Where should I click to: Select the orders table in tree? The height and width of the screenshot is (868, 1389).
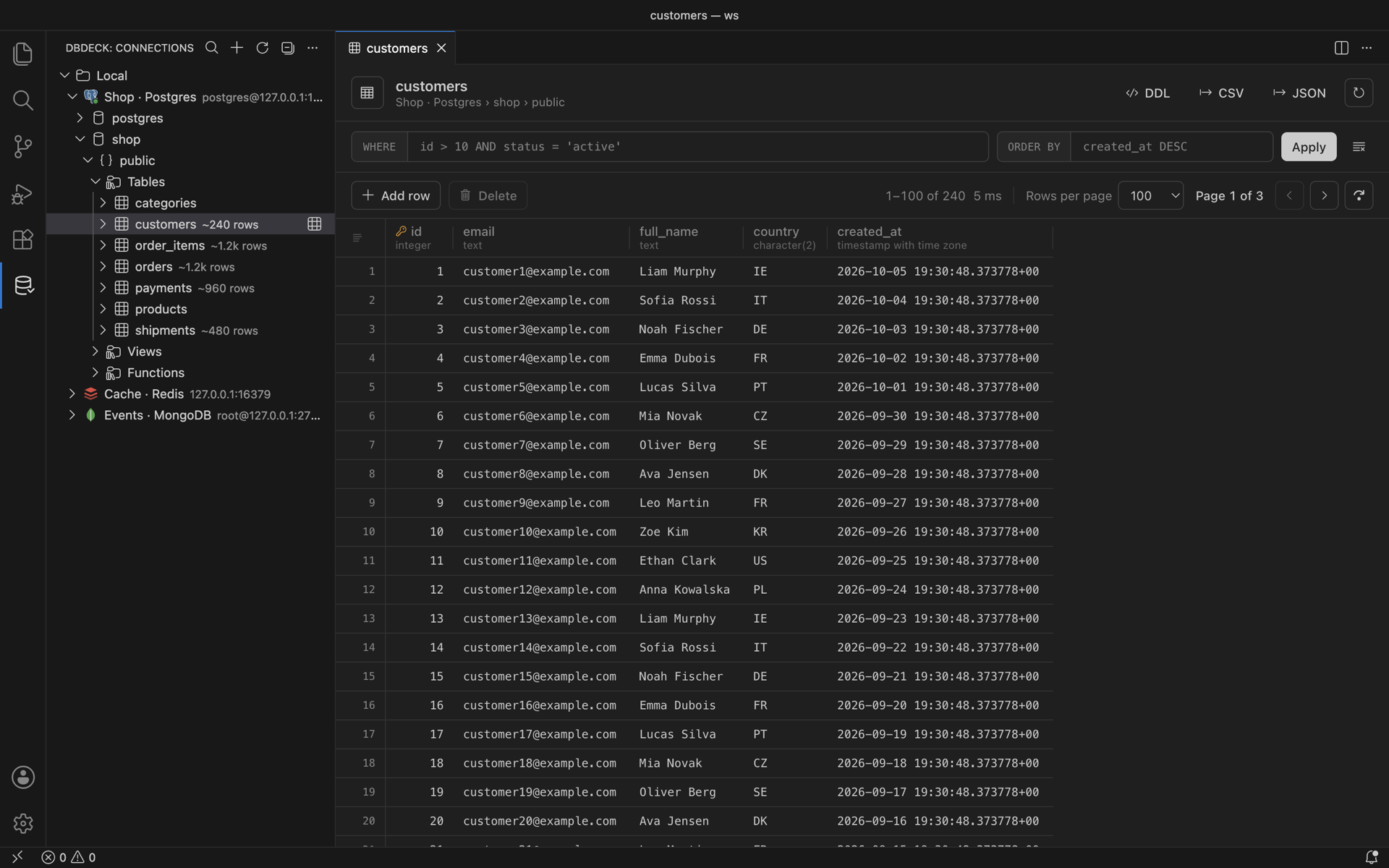tap(190, 267)
